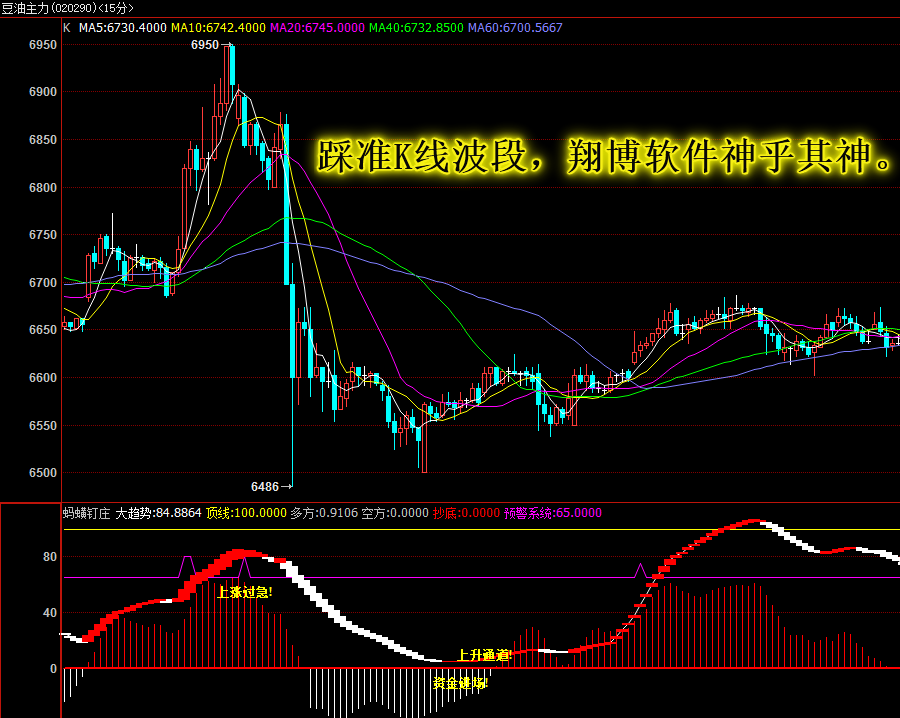Click the MA60 legend label

[515, 28]
